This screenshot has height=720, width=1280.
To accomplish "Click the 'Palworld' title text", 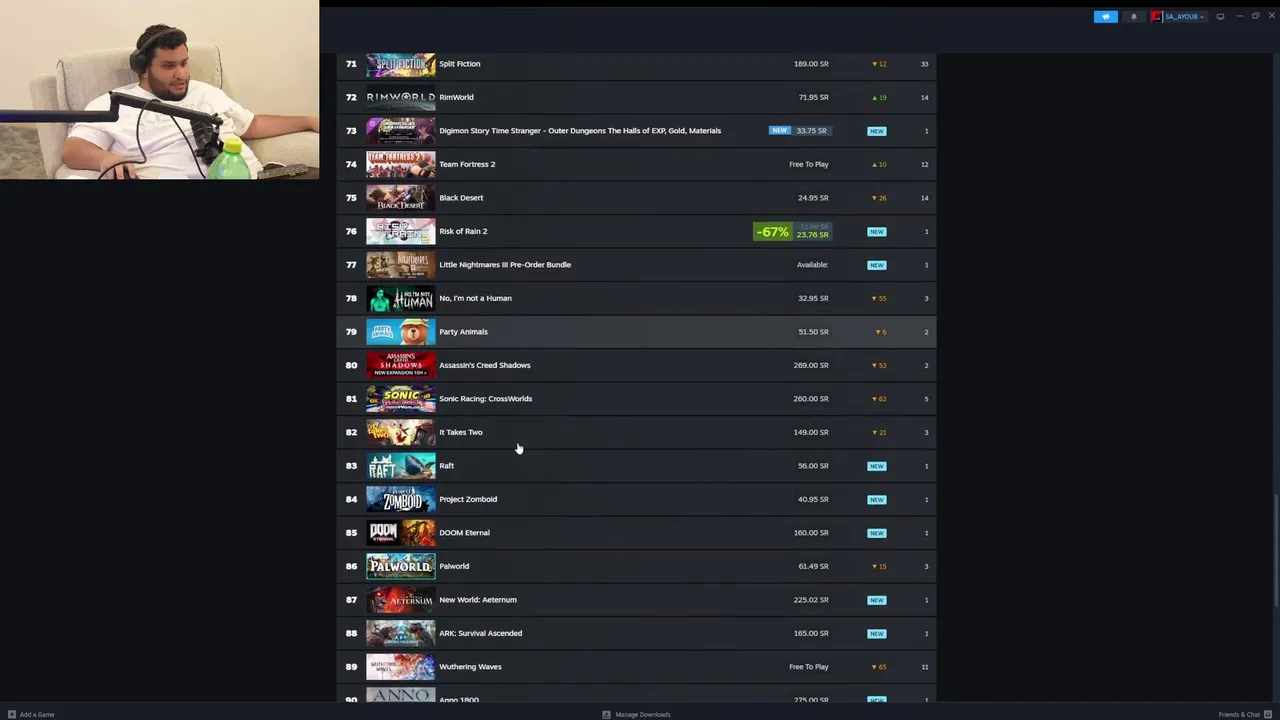I will (454, 566).
